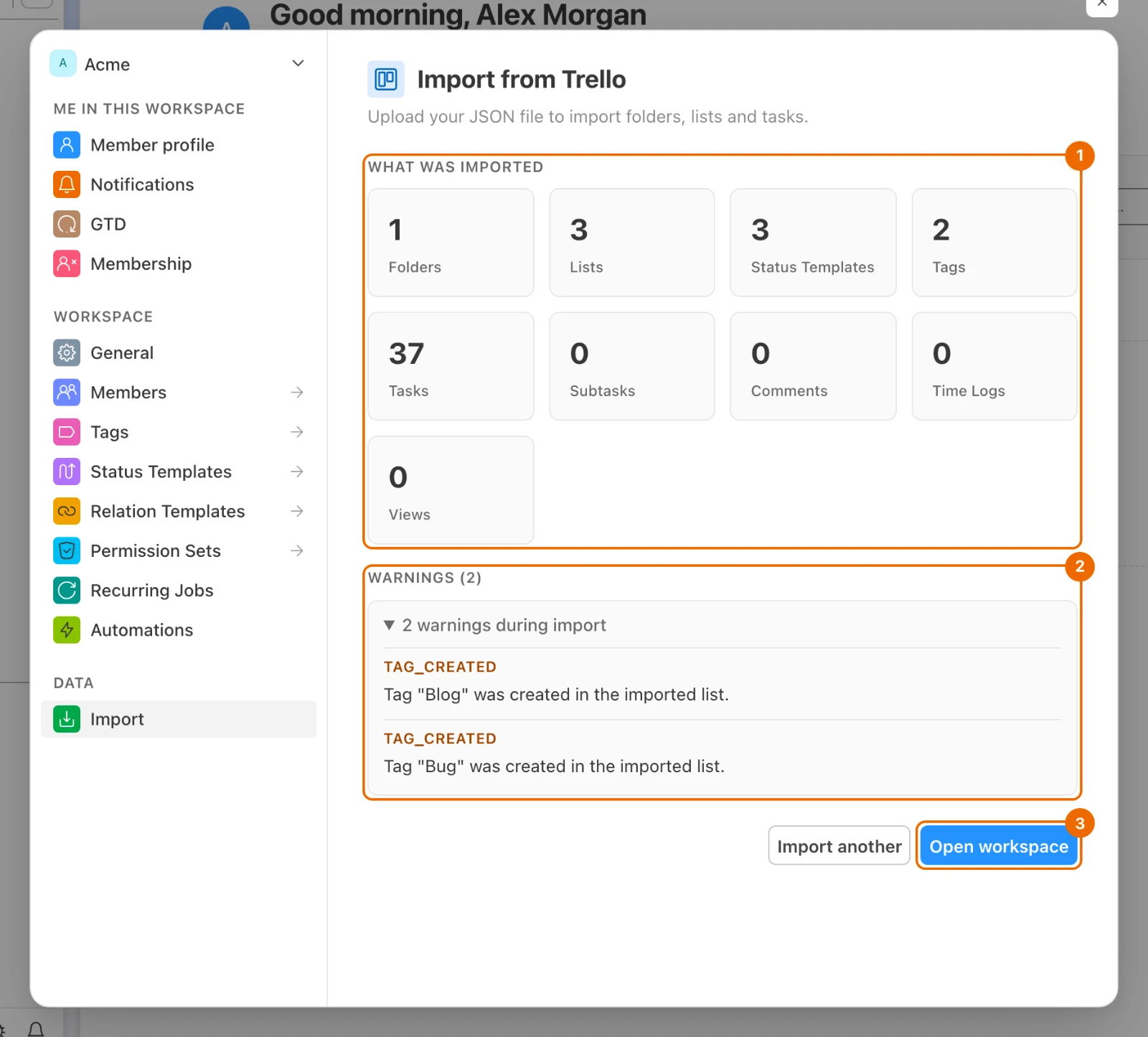Screen dimensions: 1148x1037
Task: Click the Import another button
Action: click(839, 845)
